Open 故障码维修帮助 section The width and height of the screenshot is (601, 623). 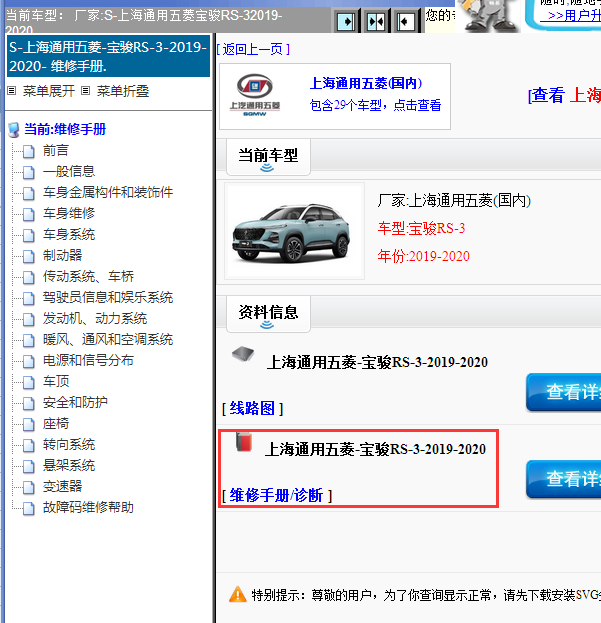[88, 508]
